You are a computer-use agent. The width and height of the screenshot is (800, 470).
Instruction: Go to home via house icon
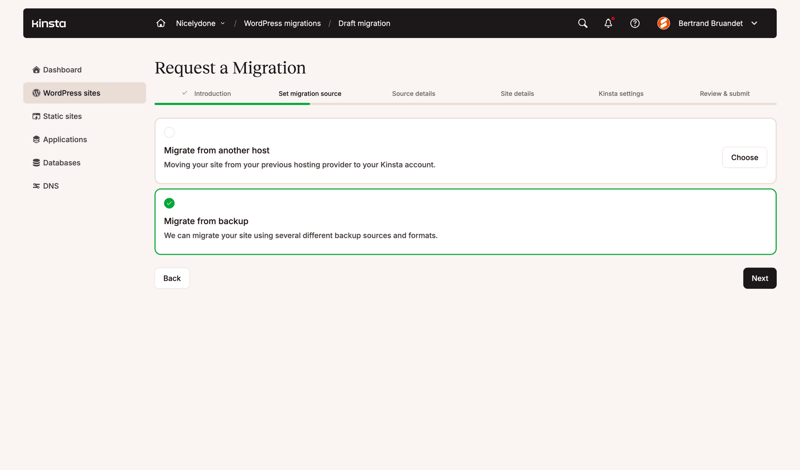pyautogui.click(x=161, y=23)
